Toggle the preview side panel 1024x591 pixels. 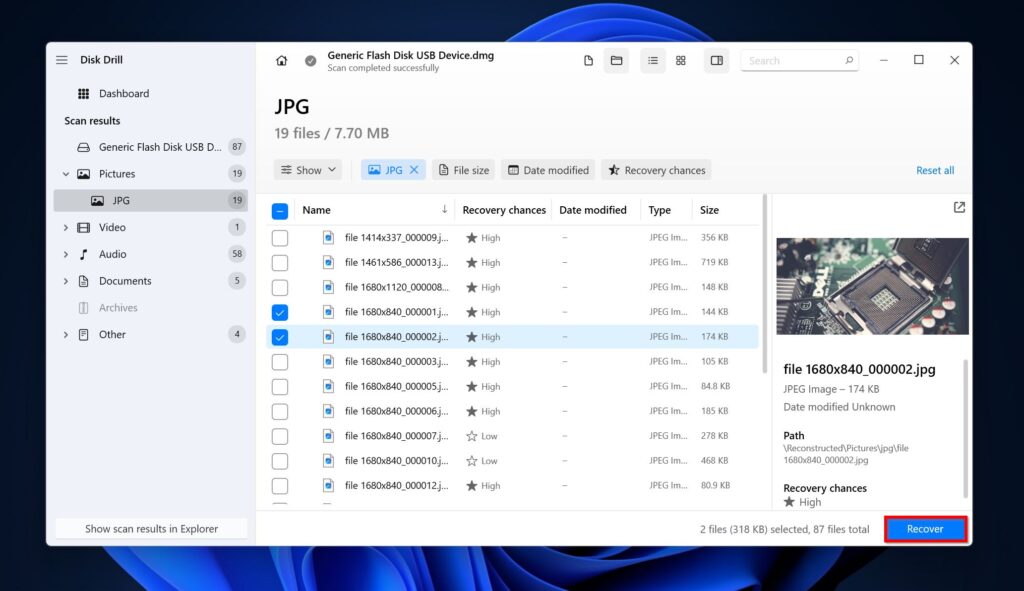716,60
